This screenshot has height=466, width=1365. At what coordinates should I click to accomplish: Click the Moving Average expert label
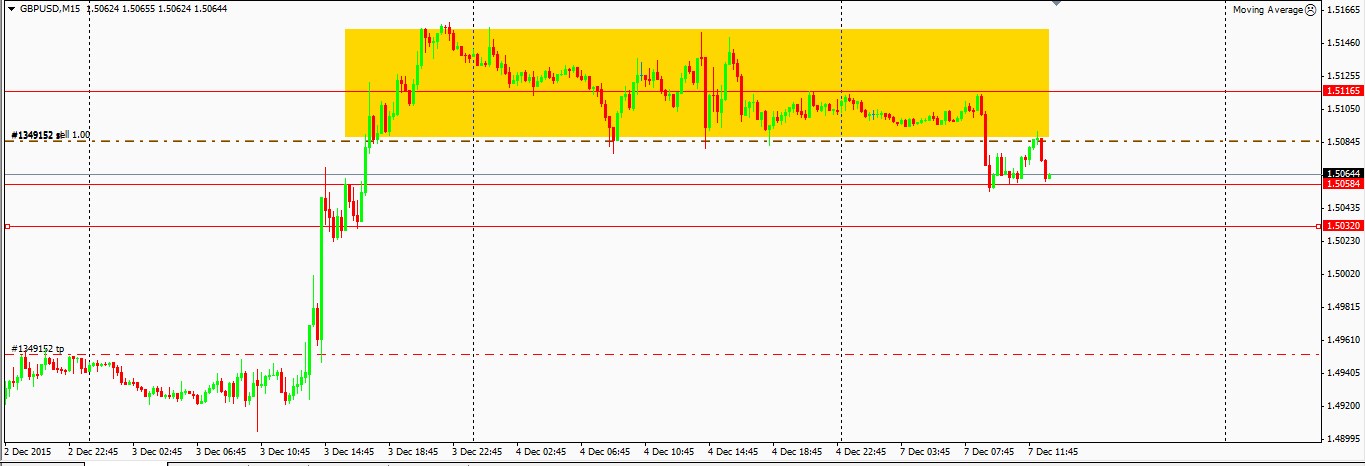(x=1267, y=9)
